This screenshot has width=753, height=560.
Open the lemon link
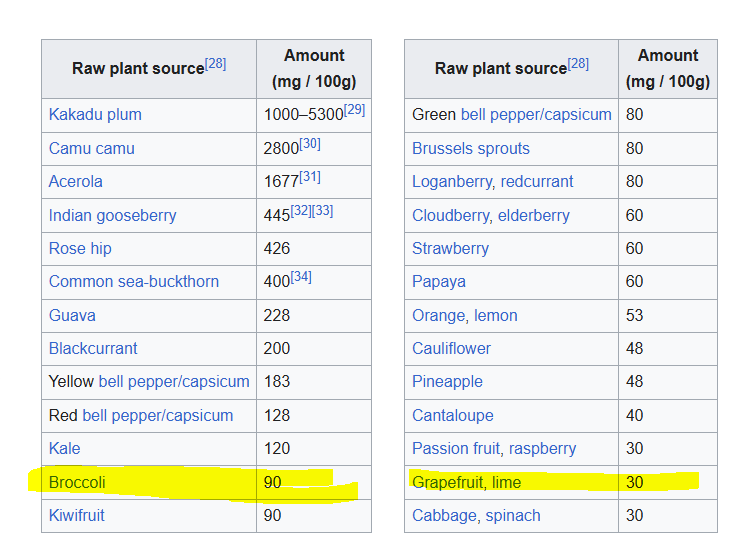[496, 316]
